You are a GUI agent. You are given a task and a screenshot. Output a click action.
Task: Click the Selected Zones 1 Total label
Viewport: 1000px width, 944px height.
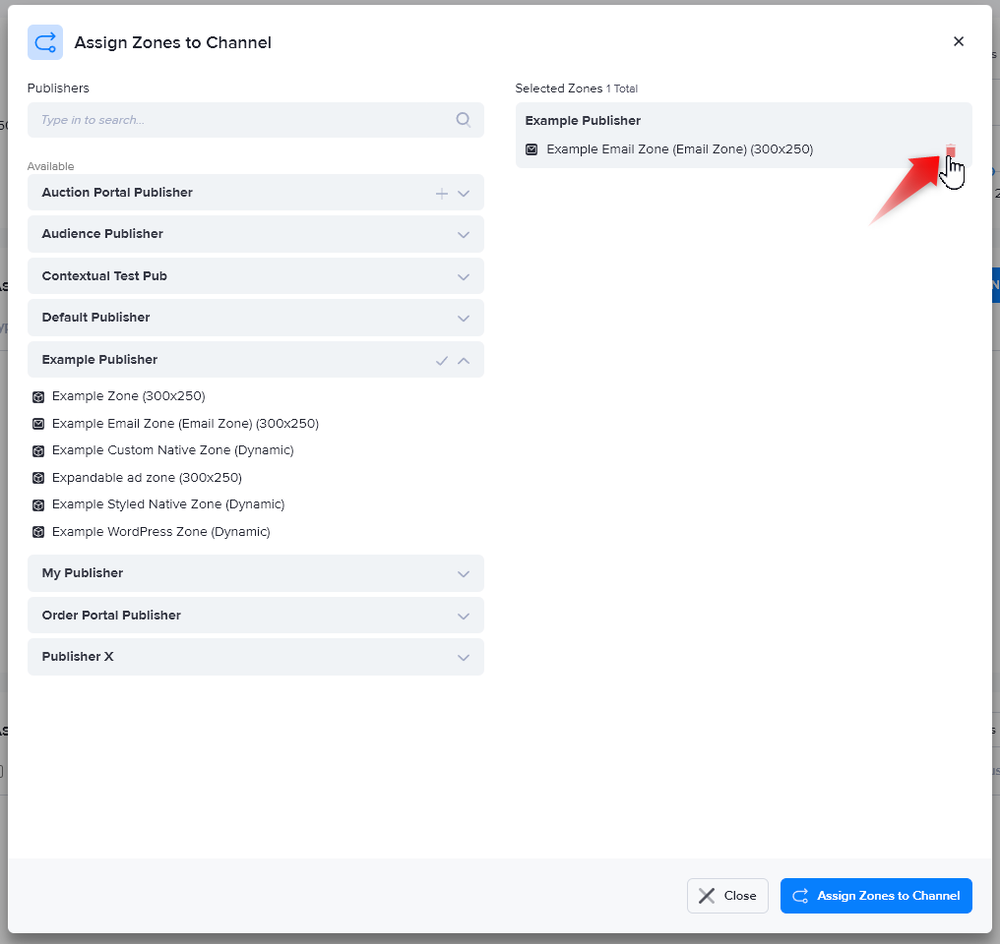point(577,89)
